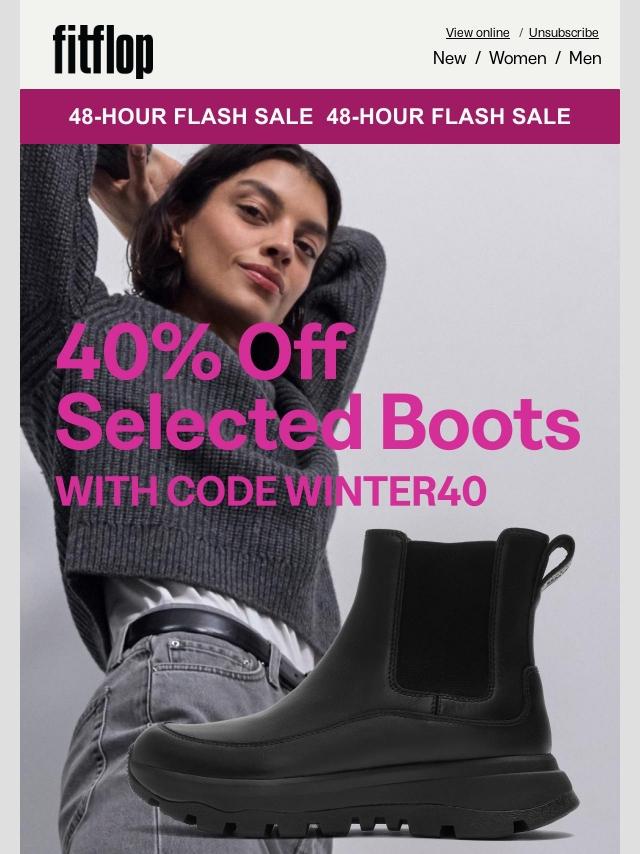Click the second 48-HOUR FLASH SALE text
The width and height of the screenshot is (640, 854).
(x=448, y=117)
